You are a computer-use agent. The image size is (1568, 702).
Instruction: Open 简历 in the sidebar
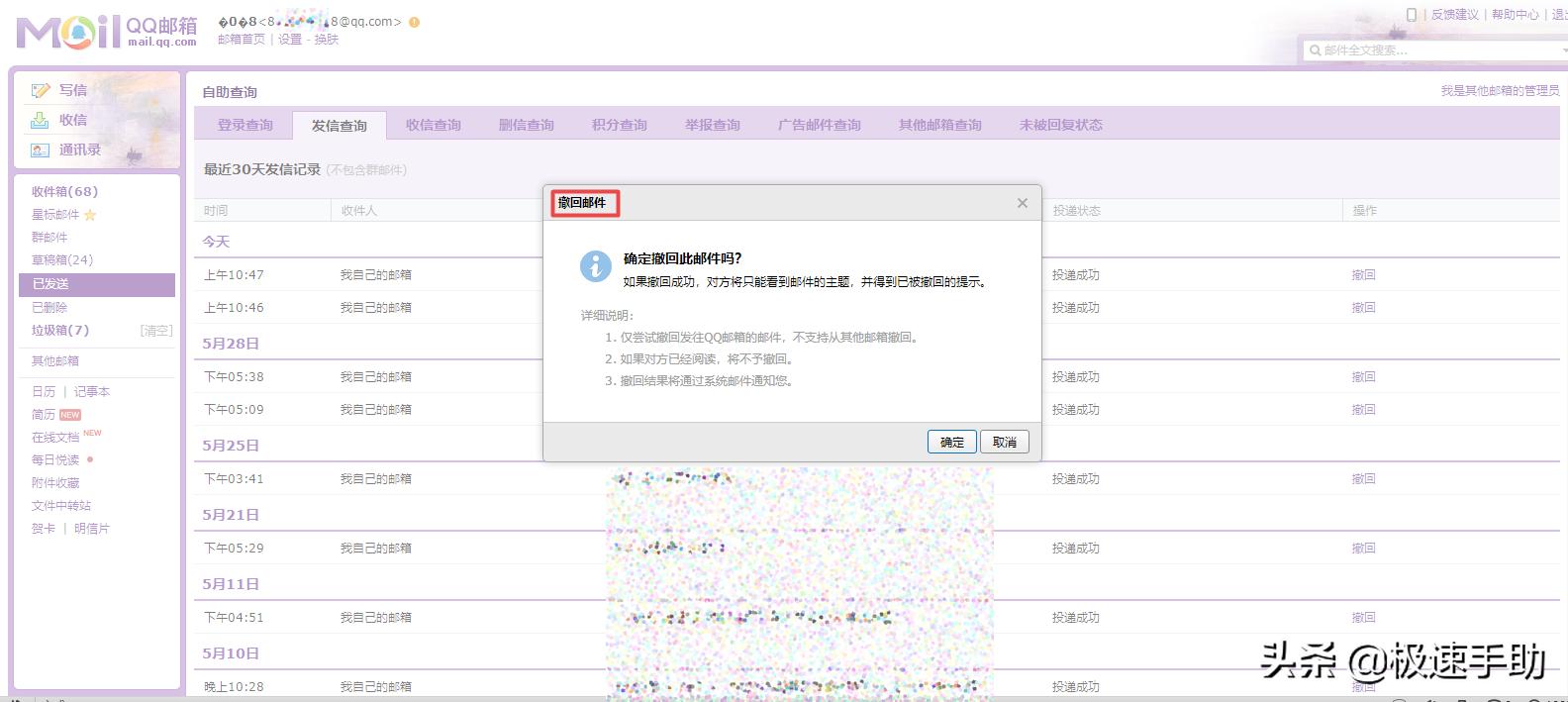pyautogui.click(x=44, y=415)
